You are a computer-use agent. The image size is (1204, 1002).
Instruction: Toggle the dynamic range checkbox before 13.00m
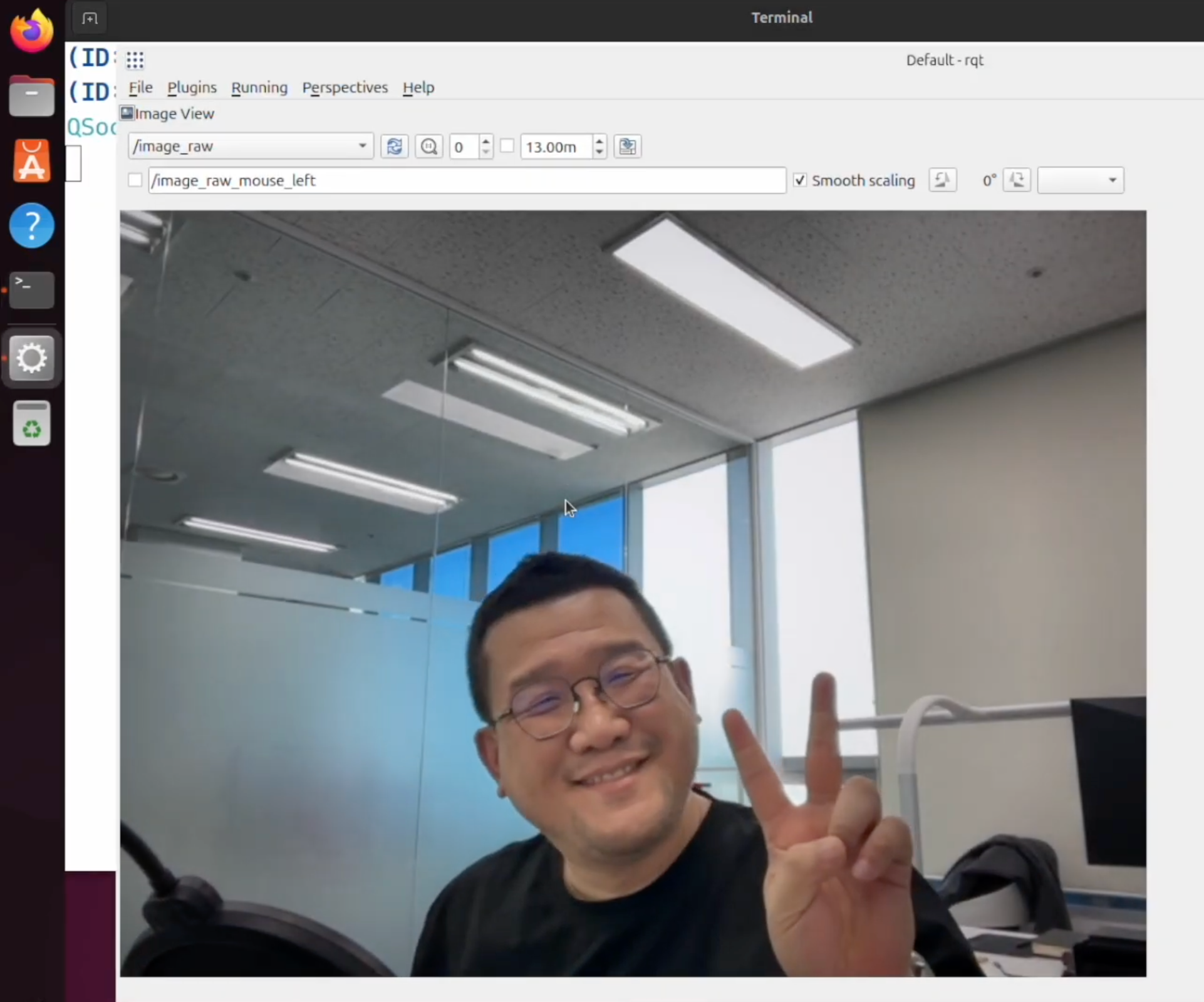(507, 146)
